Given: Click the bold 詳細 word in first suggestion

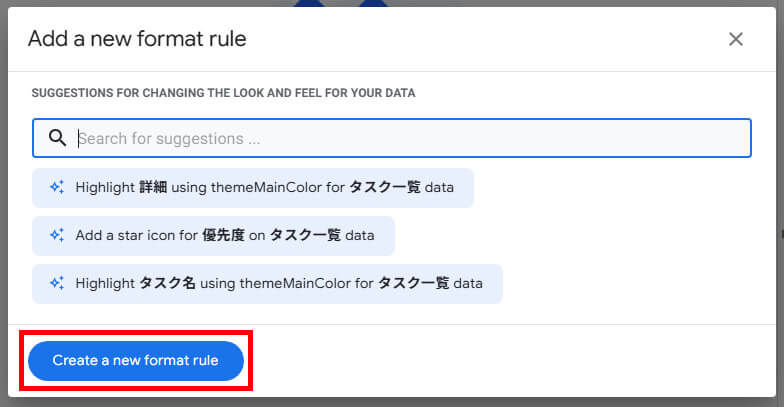Looking at the screenshot, I should (x=154, y=187).
